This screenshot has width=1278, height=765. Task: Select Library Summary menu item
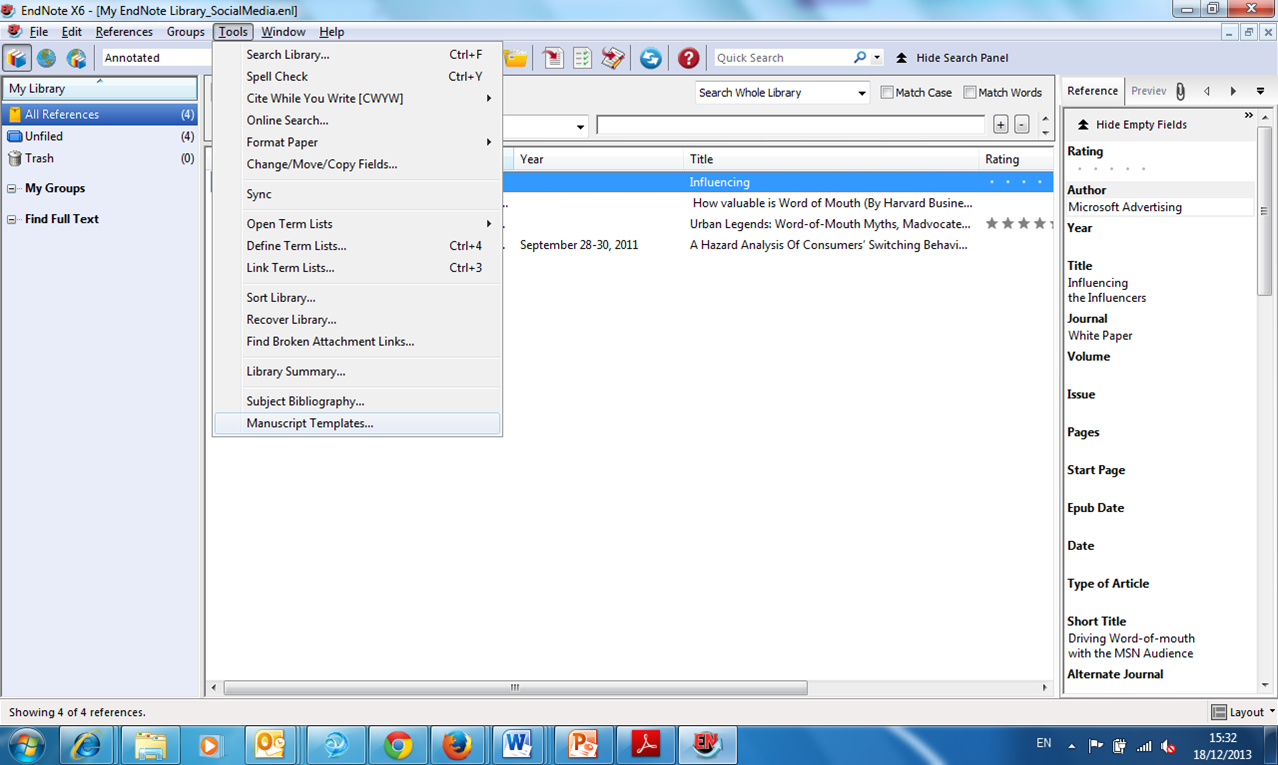coord(357,371)
